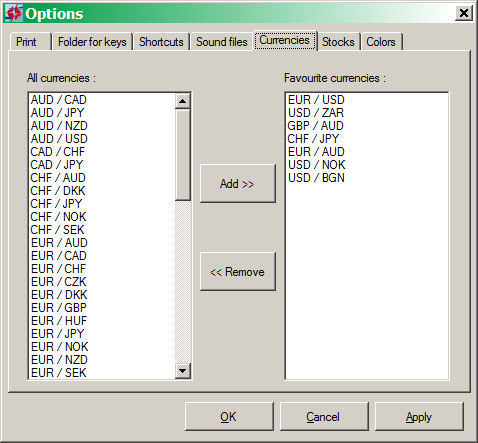The width and height of the screenshot is (478, 443).
Task: Close the Options dialog
Action: coord(464,13)
